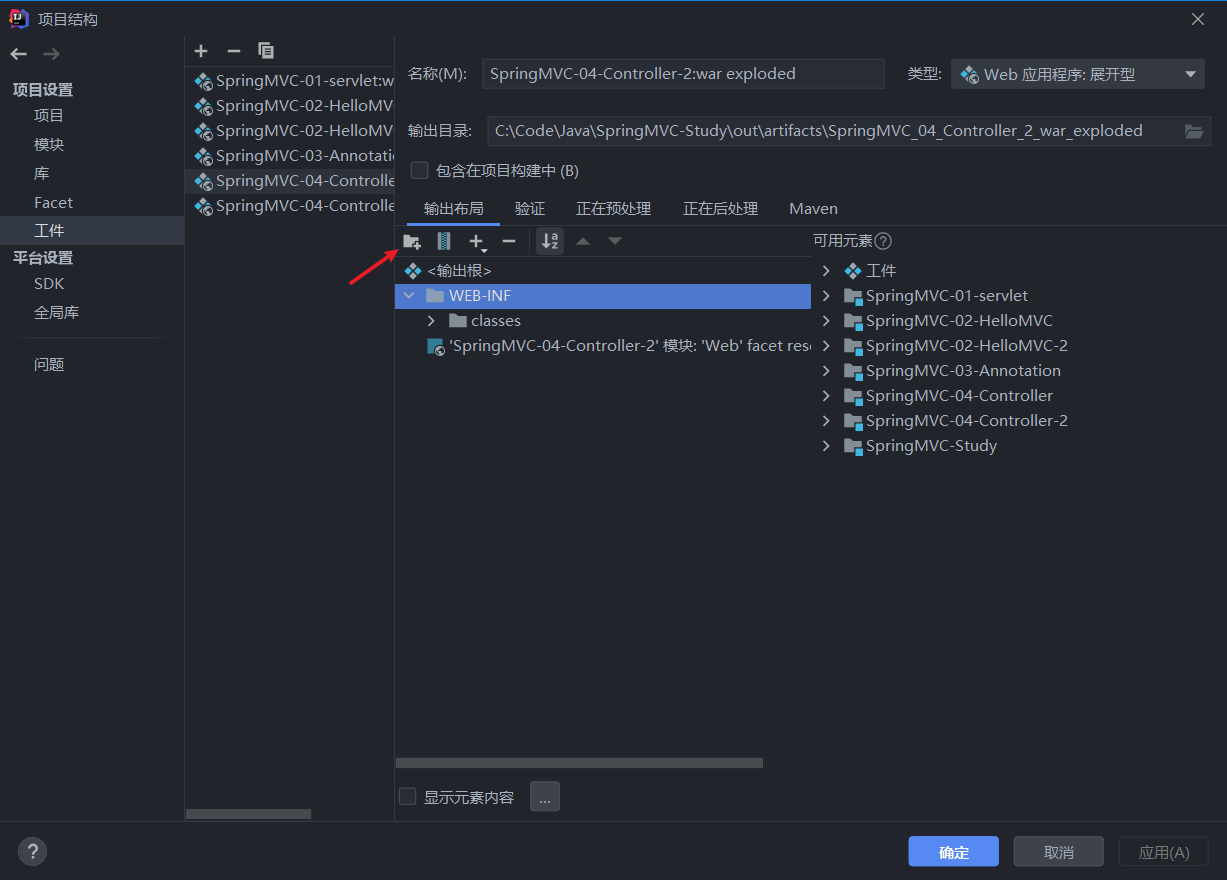Open the 类型 Web 应用程序 dropdown
1227x880 pixels.
1079,74
